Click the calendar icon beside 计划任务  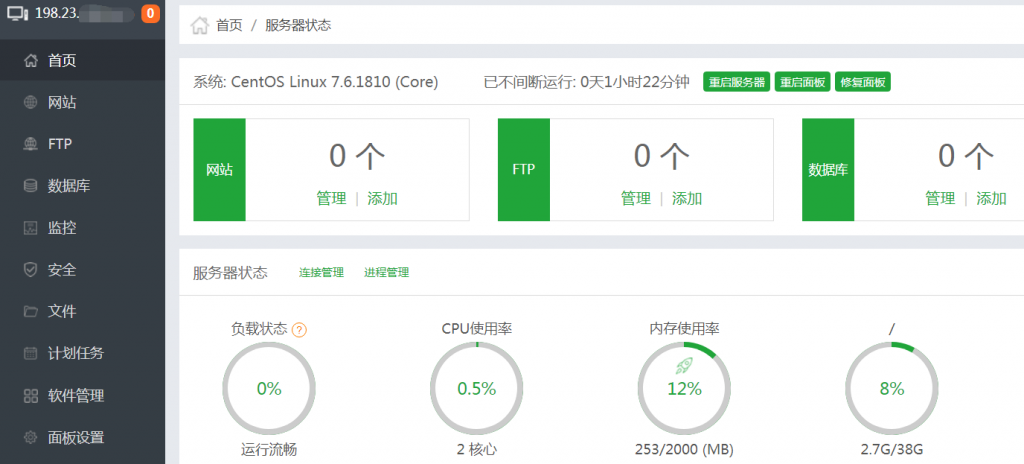[30, 353]
